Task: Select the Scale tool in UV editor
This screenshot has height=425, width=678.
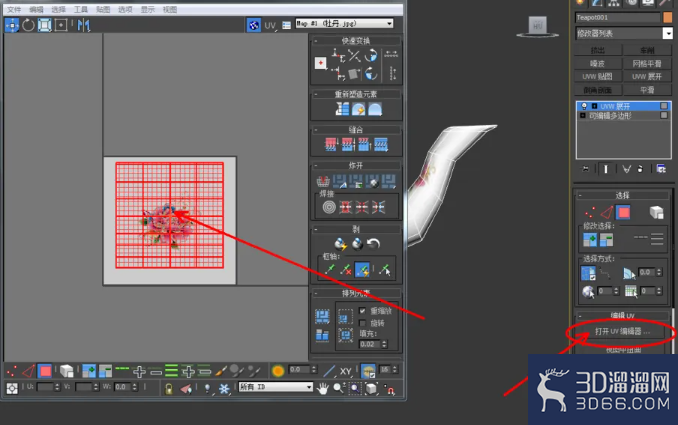Action: (45, 25)
